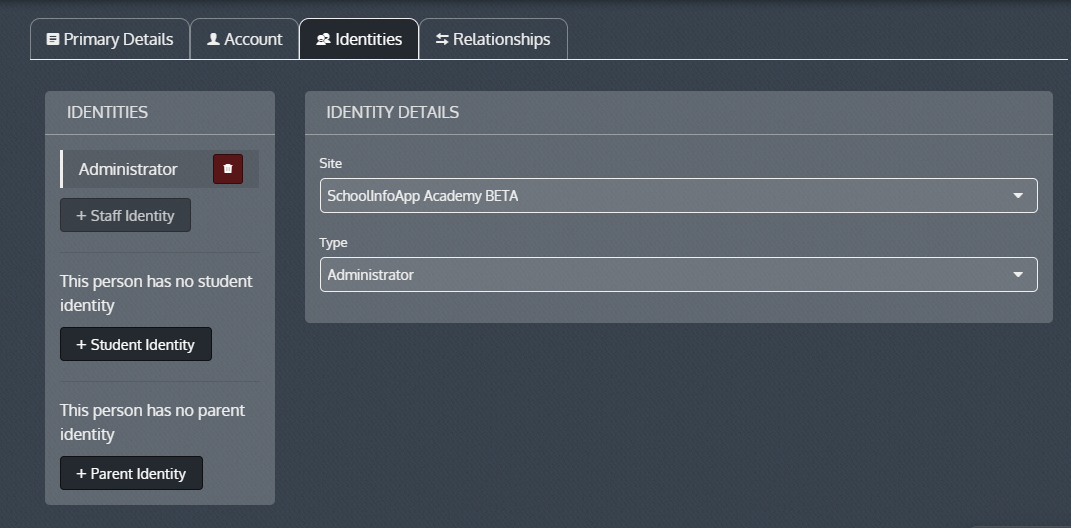The width and height of the screenshot is (1071, 528).
Task: Click the person icon on Account tab
Action: pos(213,40)
